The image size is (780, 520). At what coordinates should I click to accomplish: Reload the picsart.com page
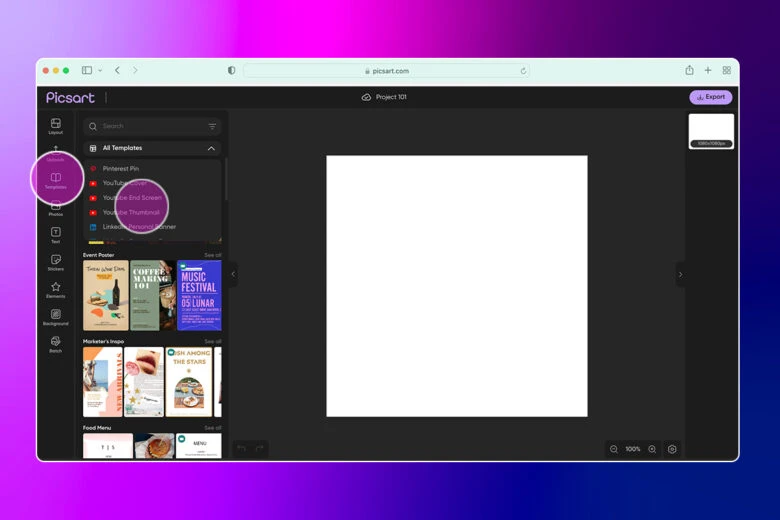(523, 71)
